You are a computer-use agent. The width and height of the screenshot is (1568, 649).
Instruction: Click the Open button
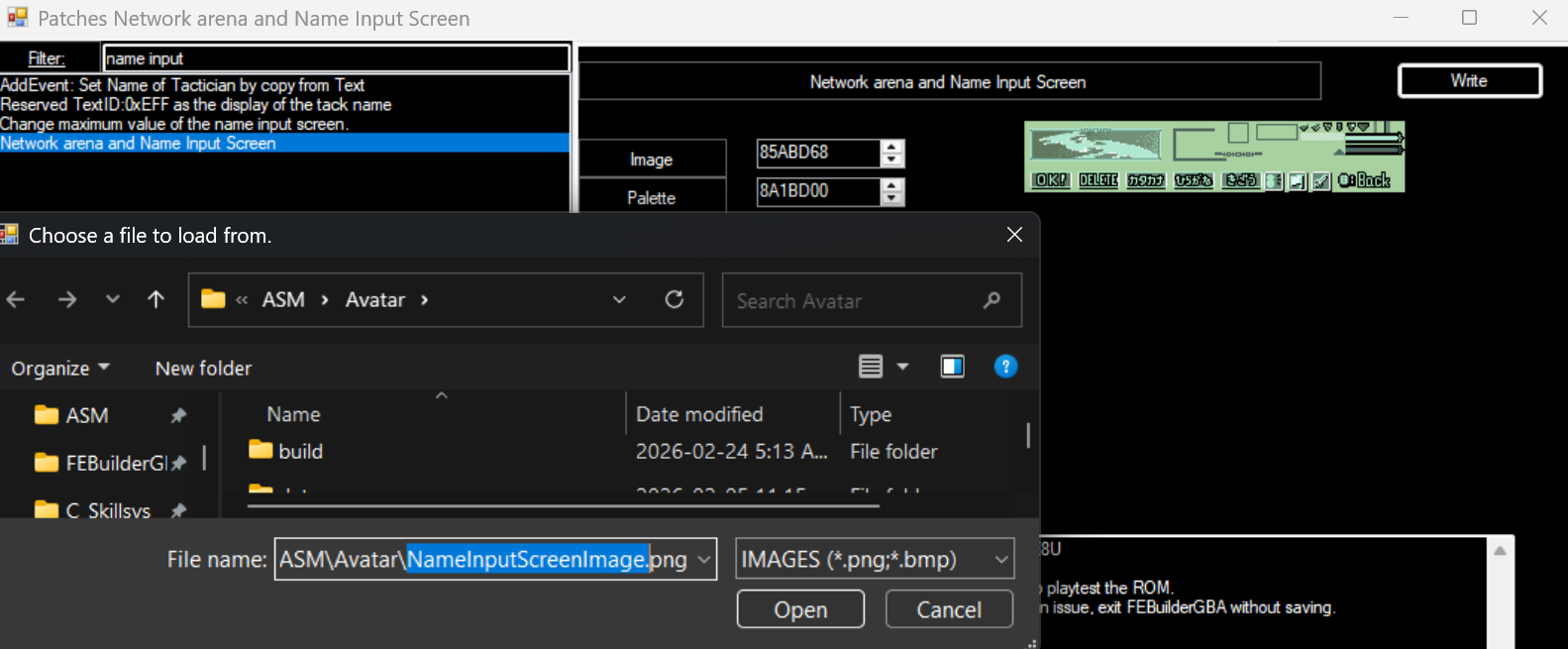(800, 609)
